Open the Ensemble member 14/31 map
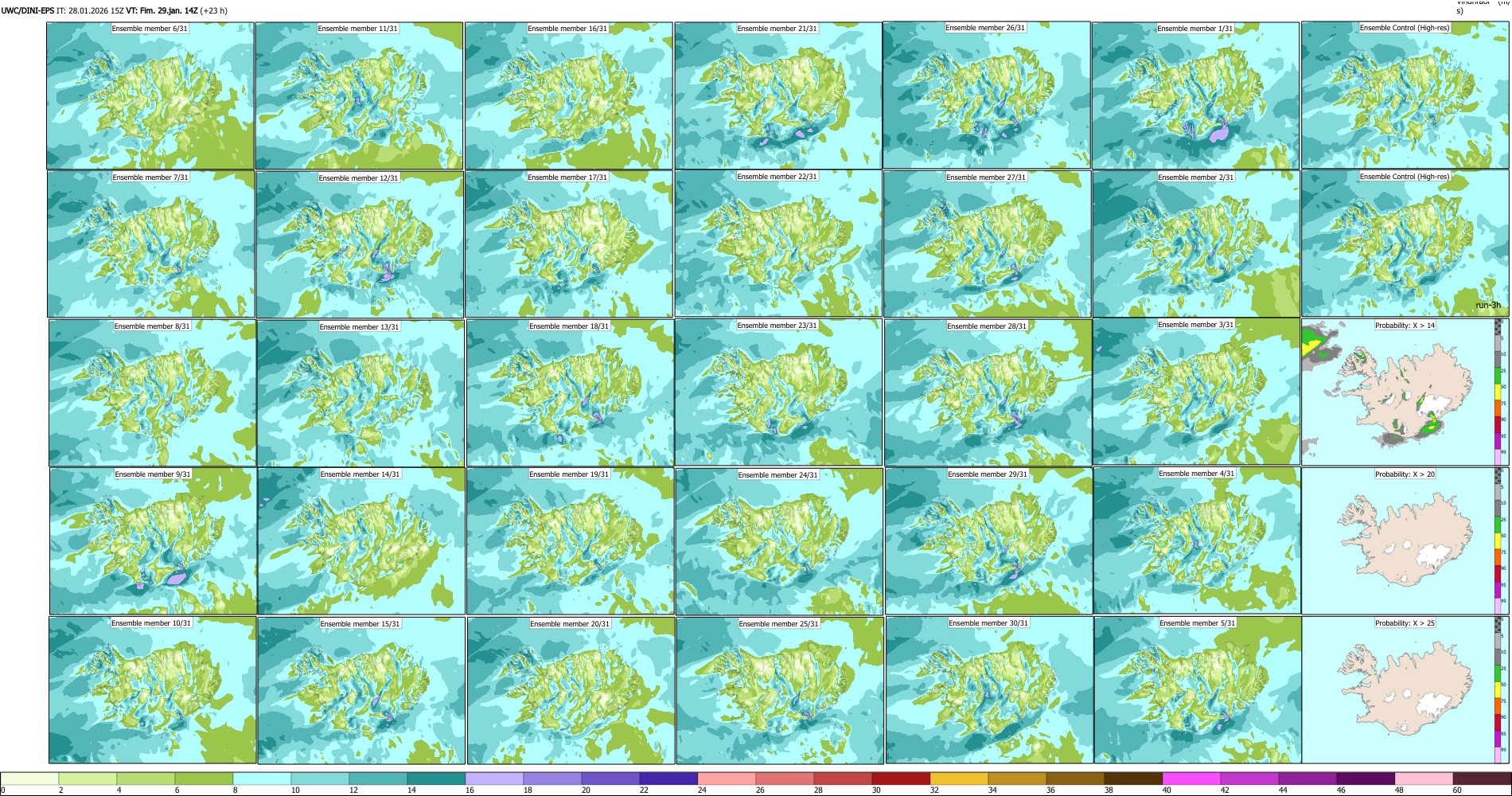The width and height of the screenshot is (1512, 796). pyautogui.click(x=361, y=541)
